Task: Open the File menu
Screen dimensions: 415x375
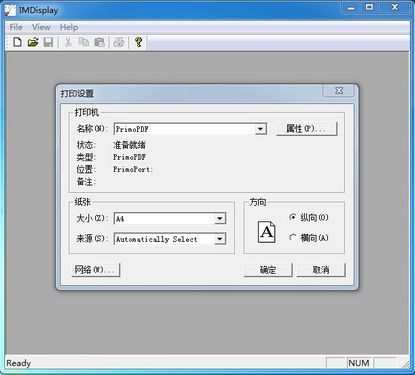Action: tap(16, 27)
